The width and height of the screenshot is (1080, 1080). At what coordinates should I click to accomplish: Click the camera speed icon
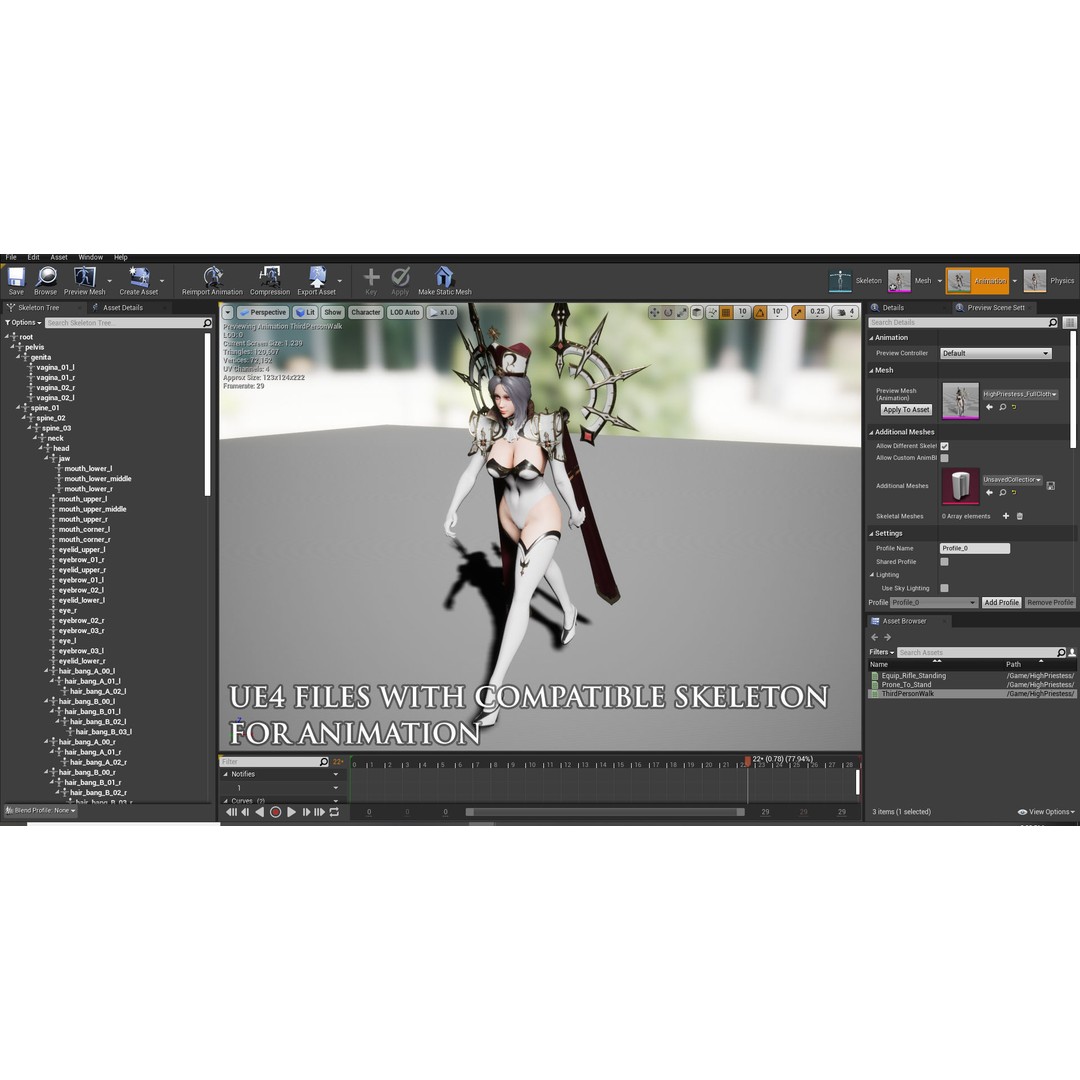tap(844, 312)
